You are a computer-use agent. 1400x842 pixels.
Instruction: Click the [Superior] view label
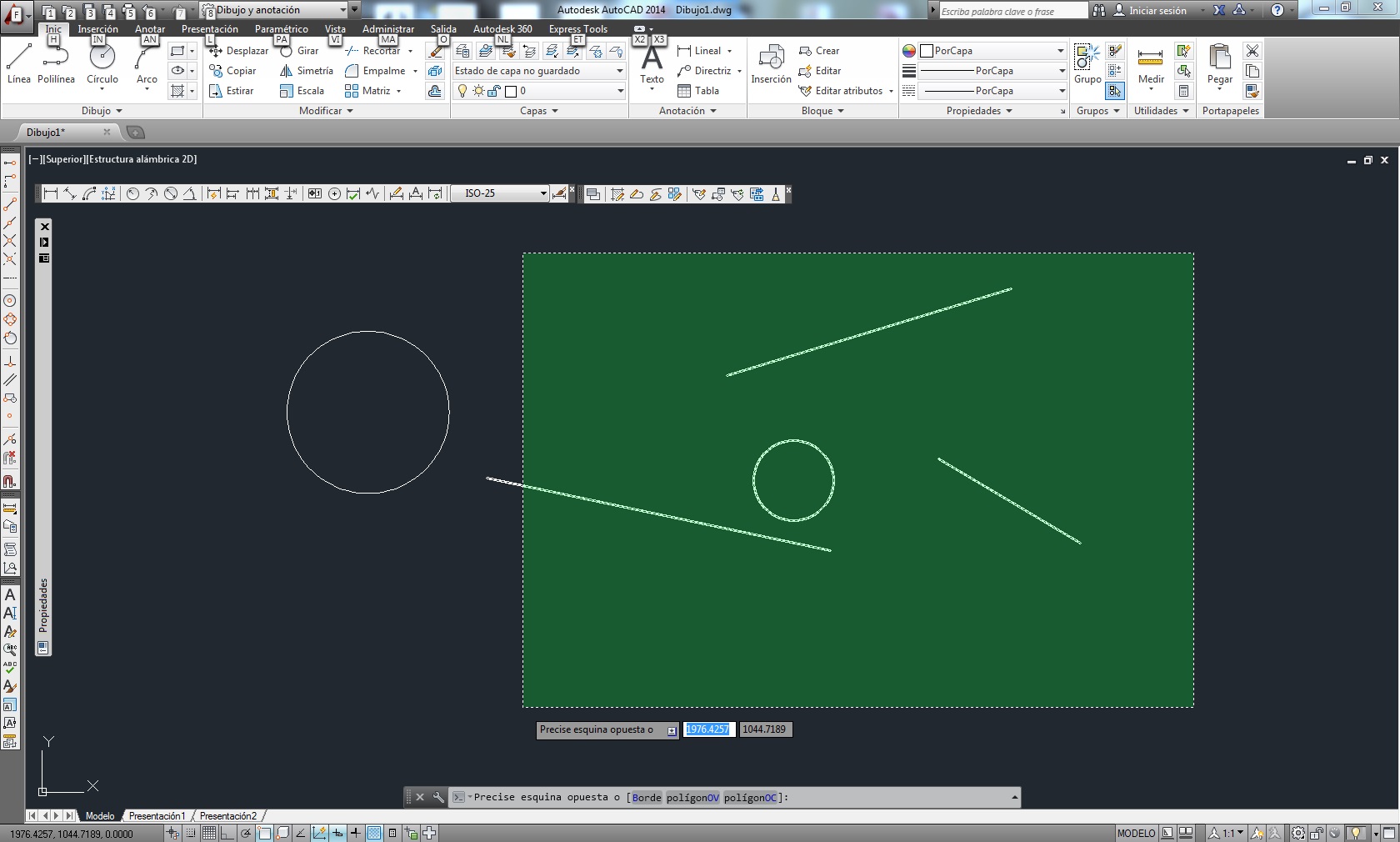coord(65,159)
